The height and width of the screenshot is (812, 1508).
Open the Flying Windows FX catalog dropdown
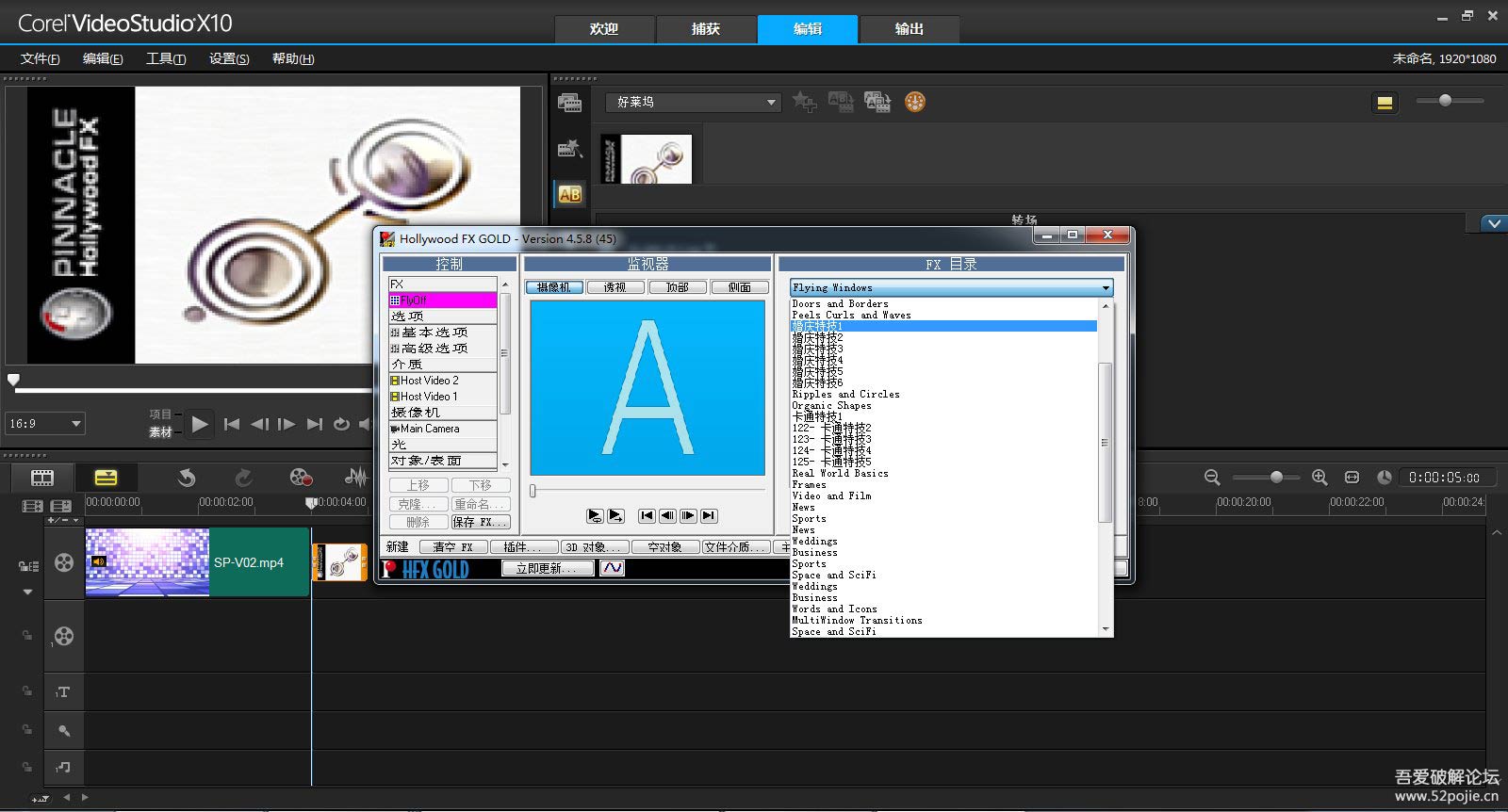pyautogui.click(x=952, y=287)
